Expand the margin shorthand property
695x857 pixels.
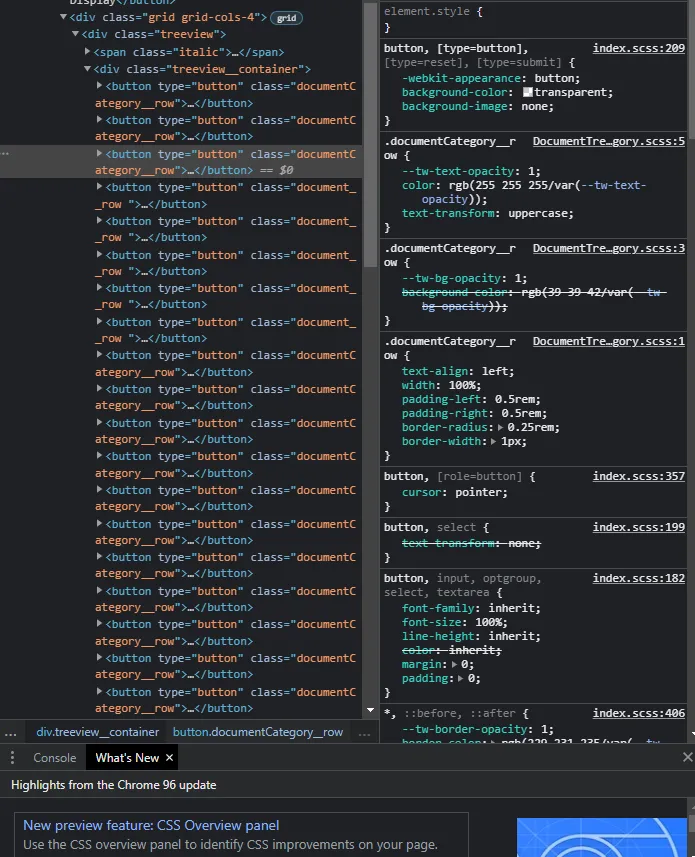point(456,664)
